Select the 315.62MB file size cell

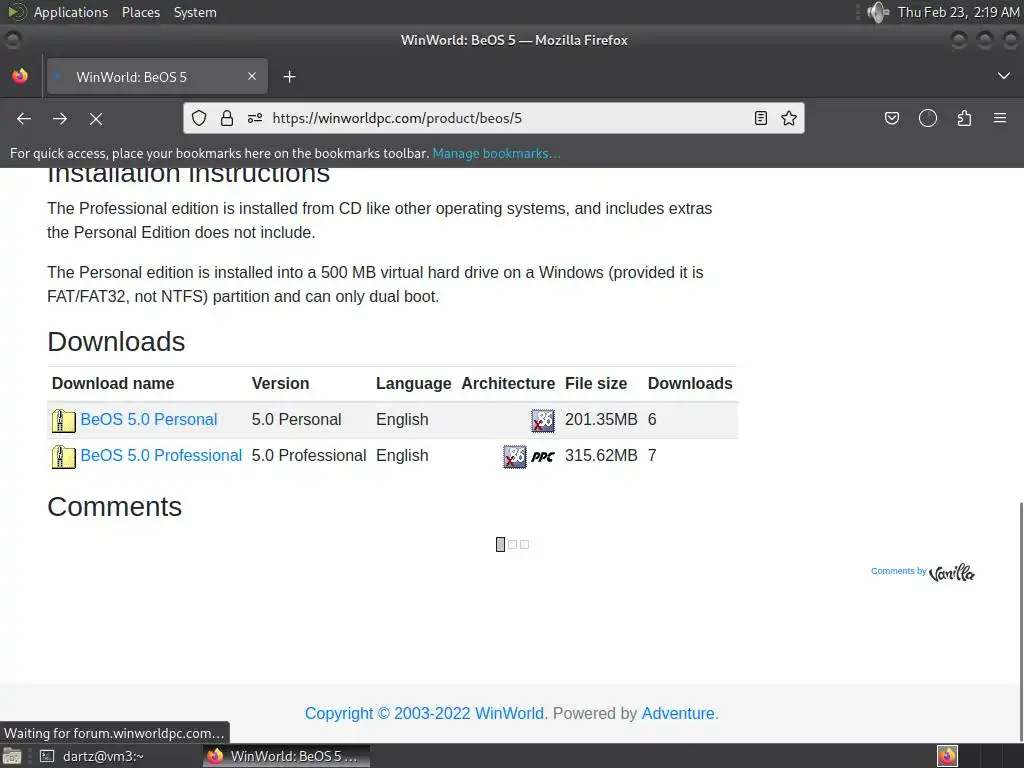(x=601, y=455)
